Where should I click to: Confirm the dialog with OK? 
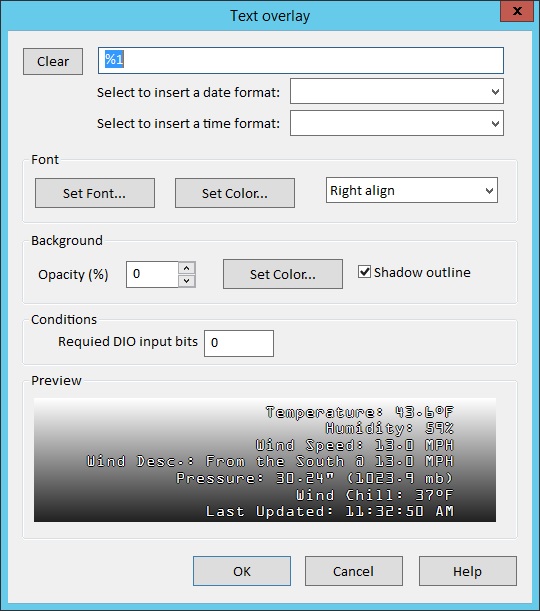point(242,571)
